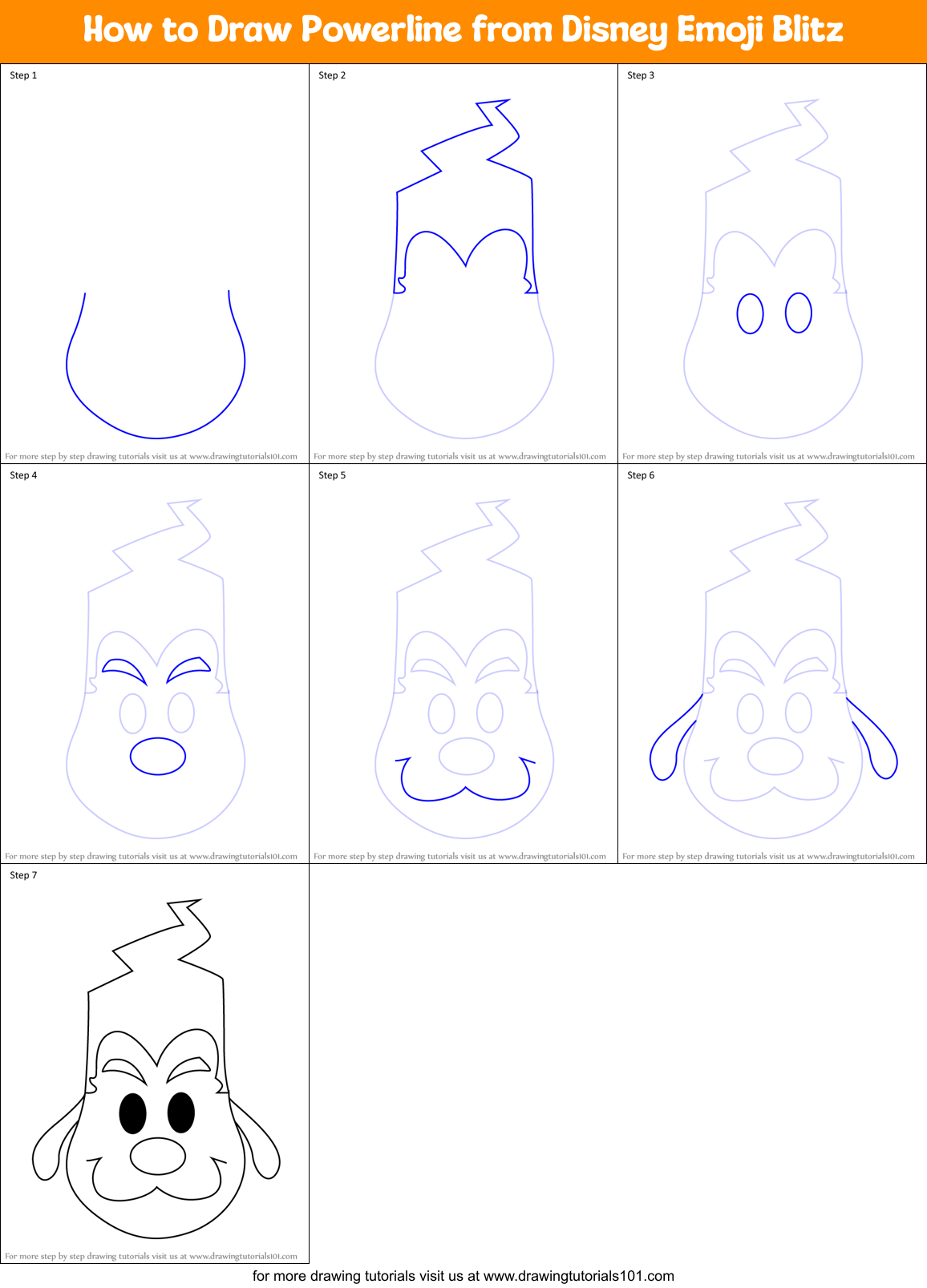This screenshot has height=1288, width=927.
Task: Click the watermark text under Step 2
Action: [x=459, y=456]
